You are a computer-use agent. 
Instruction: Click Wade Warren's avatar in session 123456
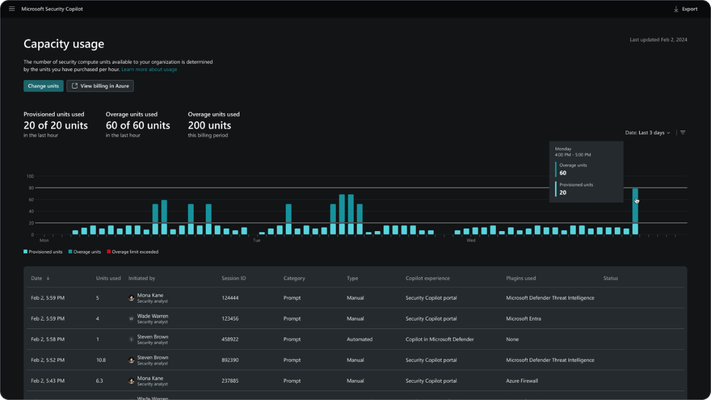[x=131, y=319]
